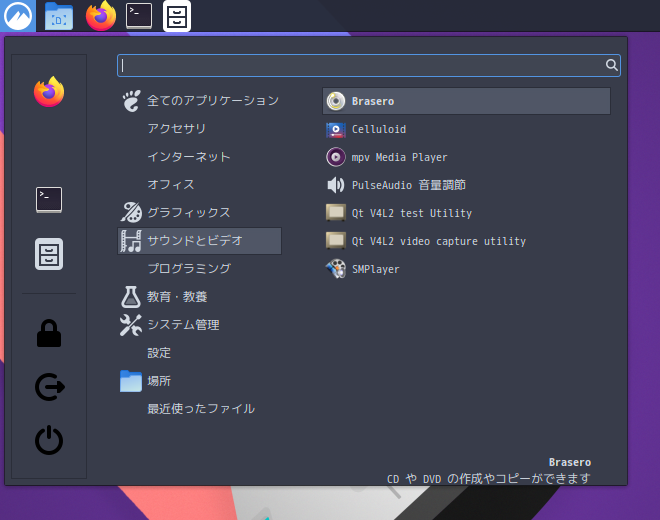Select 教育・教養 category
The width and height of the screenshot is (660, 520).
200,297
